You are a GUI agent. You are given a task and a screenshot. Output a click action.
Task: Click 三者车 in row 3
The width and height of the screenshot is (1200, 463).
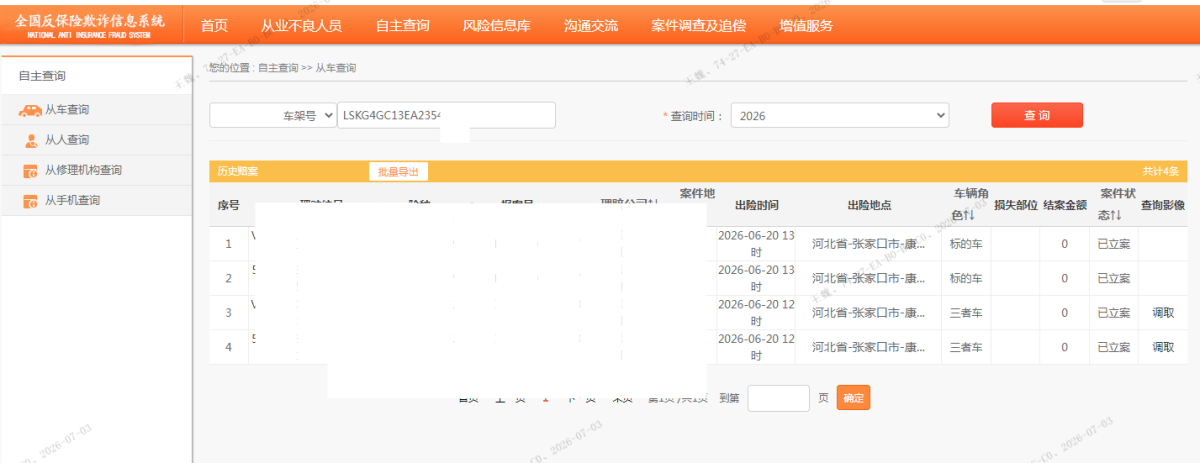point(966,313)
